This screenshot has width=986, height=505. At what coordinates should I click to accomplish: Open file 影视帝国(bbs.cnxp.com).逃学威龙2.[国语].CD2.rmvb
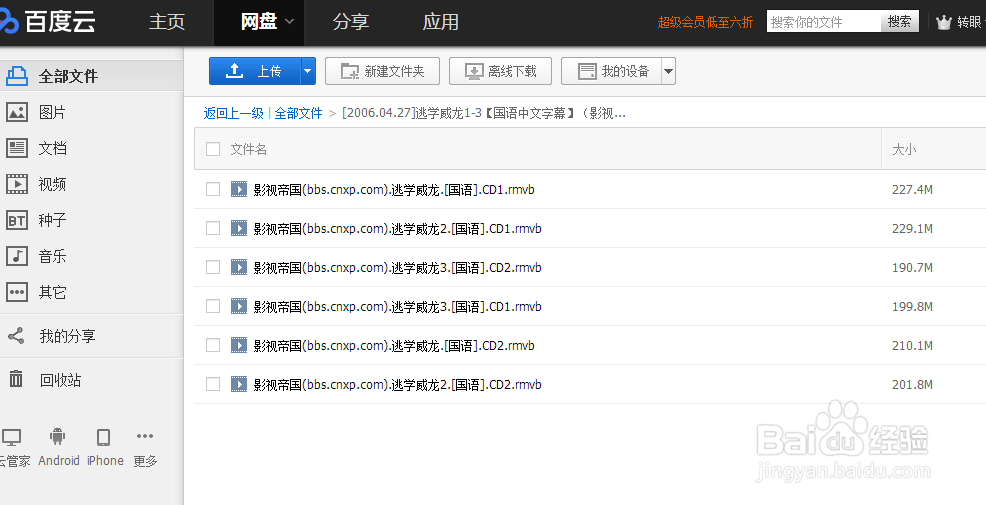[397, 384]
